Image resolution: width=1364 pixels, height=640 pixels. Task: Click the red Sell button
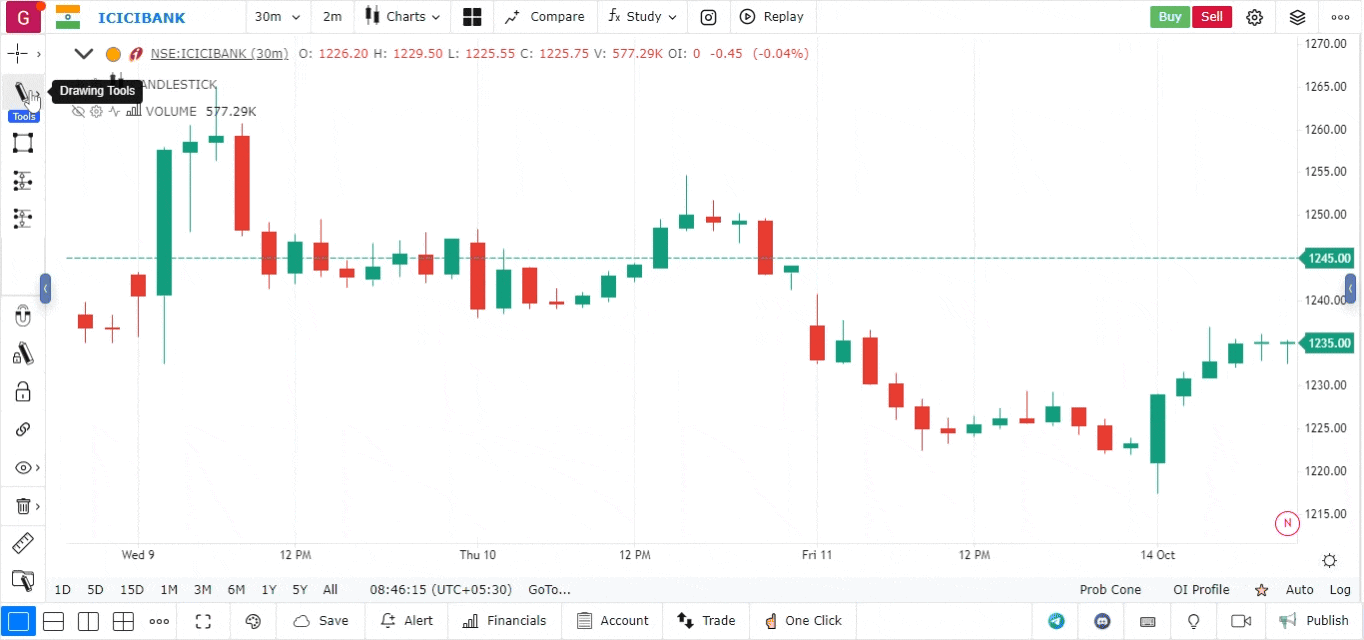[x=1211, y=17]
